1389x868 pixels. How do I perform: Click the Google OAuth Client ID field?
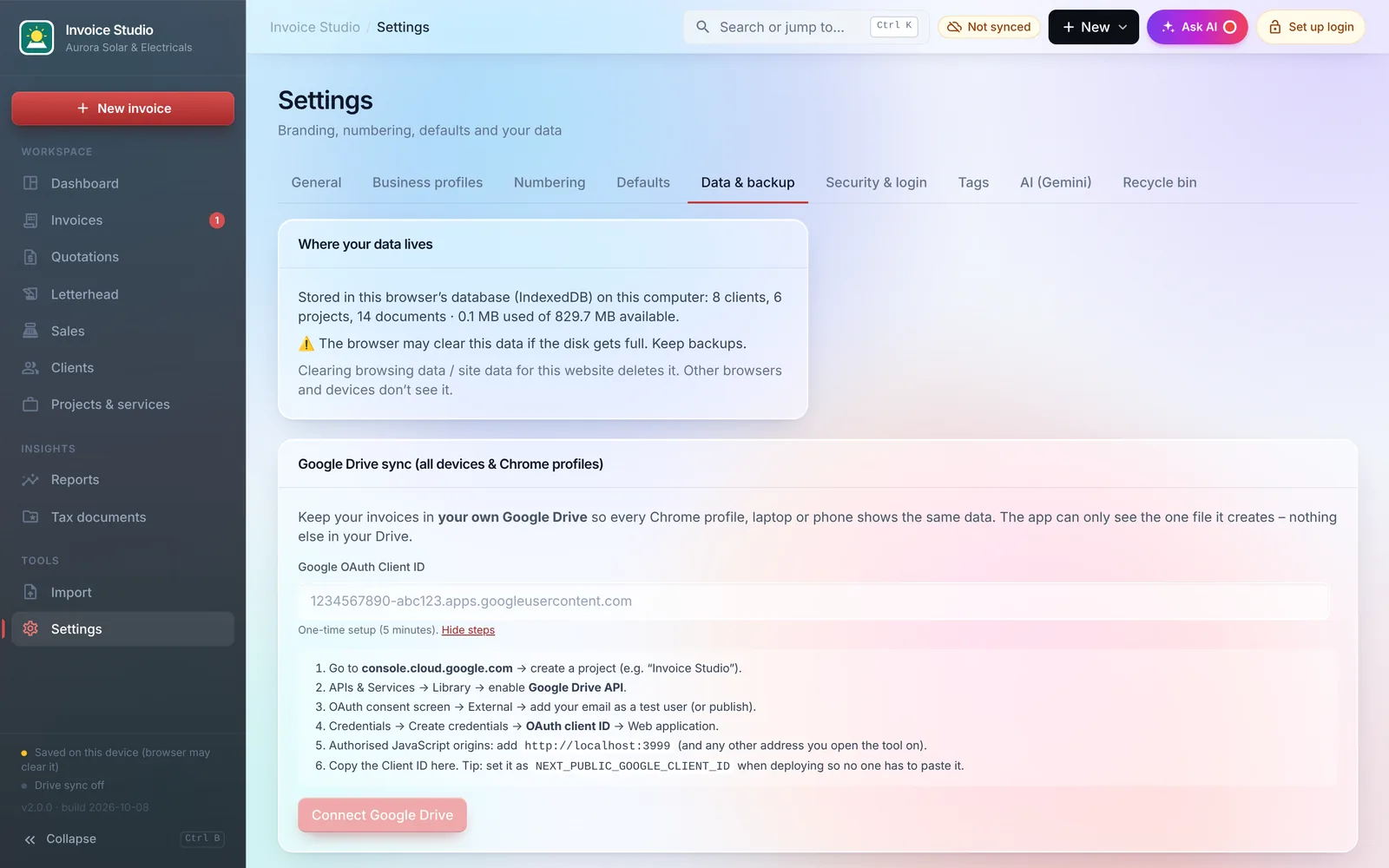point(813,601)
